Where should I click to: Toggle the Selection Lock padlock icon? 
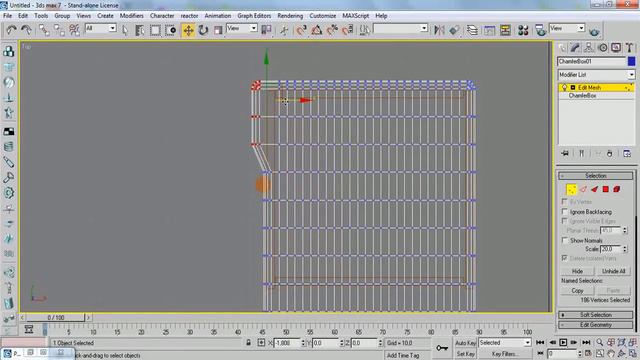(x=248, y=342)
